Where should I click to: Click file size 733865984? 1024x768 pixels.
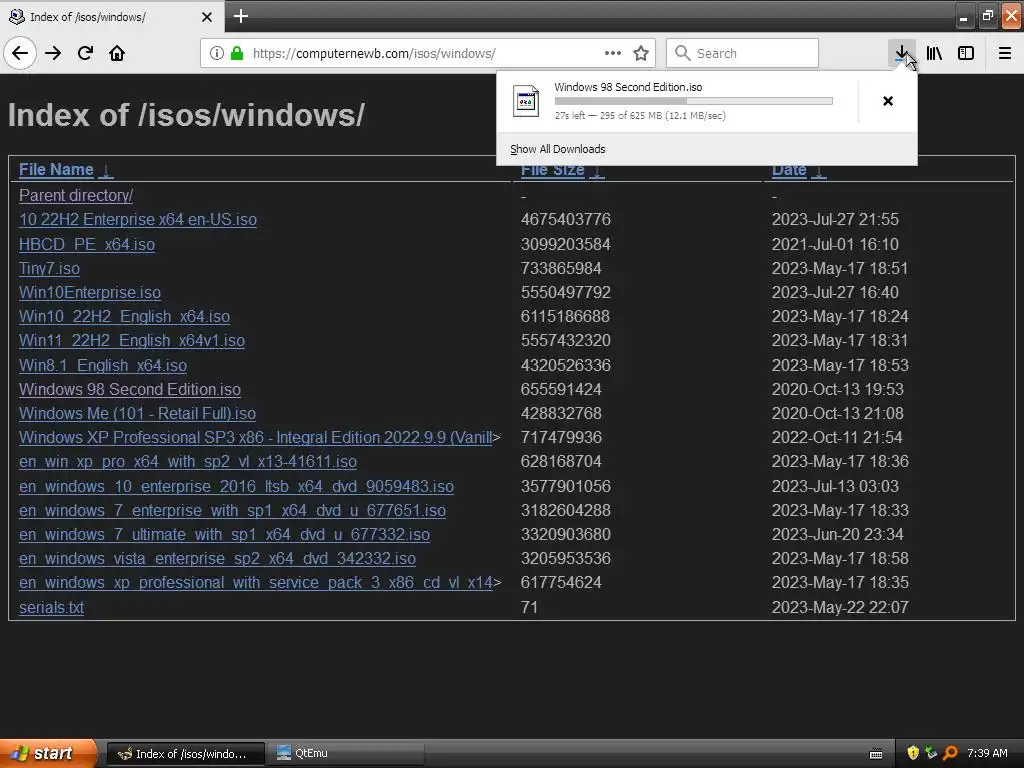tap(561, 268)
